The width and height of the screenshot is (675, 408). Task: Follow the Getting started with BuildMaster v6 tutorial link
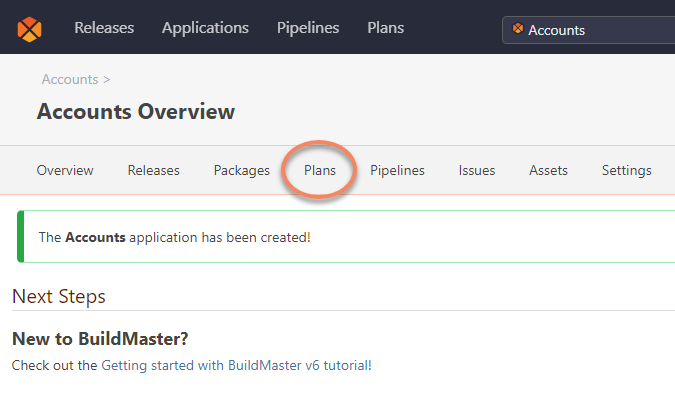click(x=235, y=365)
